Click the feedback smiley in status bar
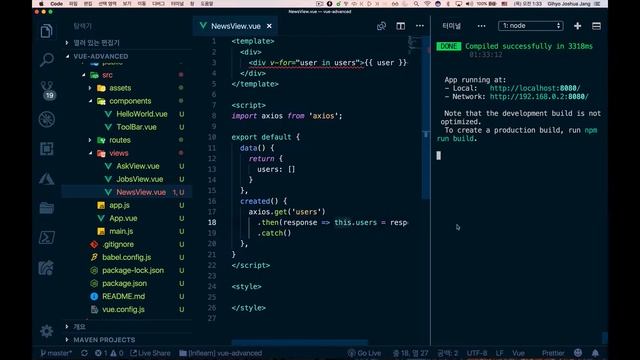Screen dimensions: 640x360 click(578, 353)
